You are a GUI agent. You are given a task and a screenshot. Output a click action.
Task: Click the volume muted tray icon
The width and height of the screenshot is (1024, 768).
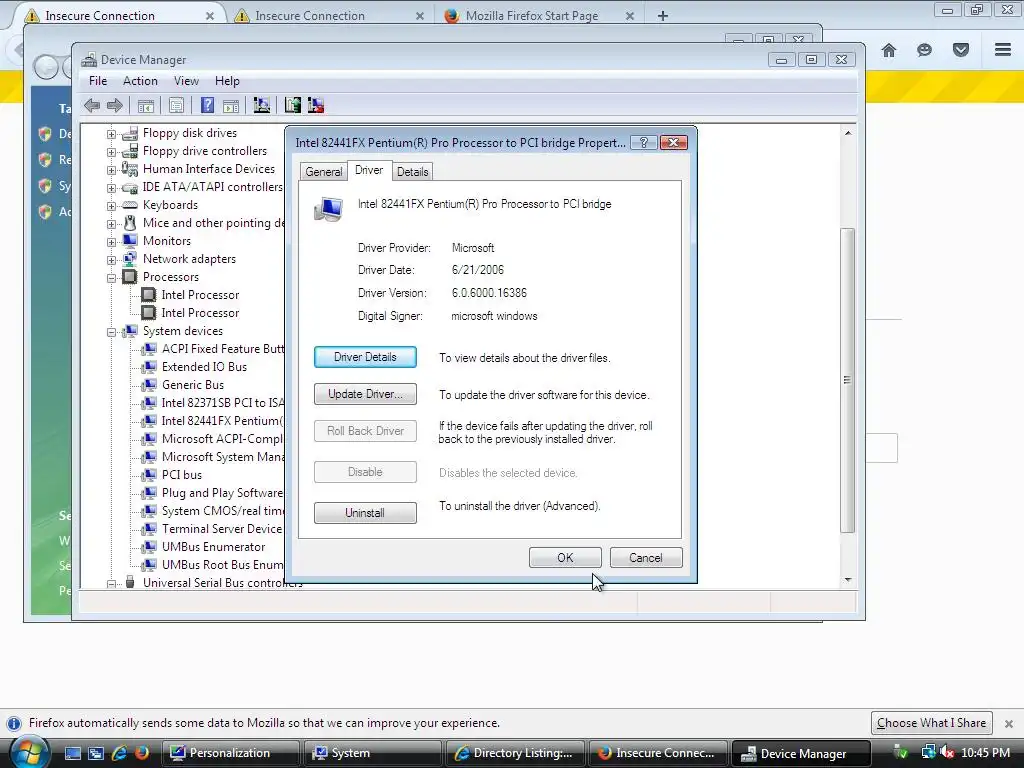tap(947, 753)
